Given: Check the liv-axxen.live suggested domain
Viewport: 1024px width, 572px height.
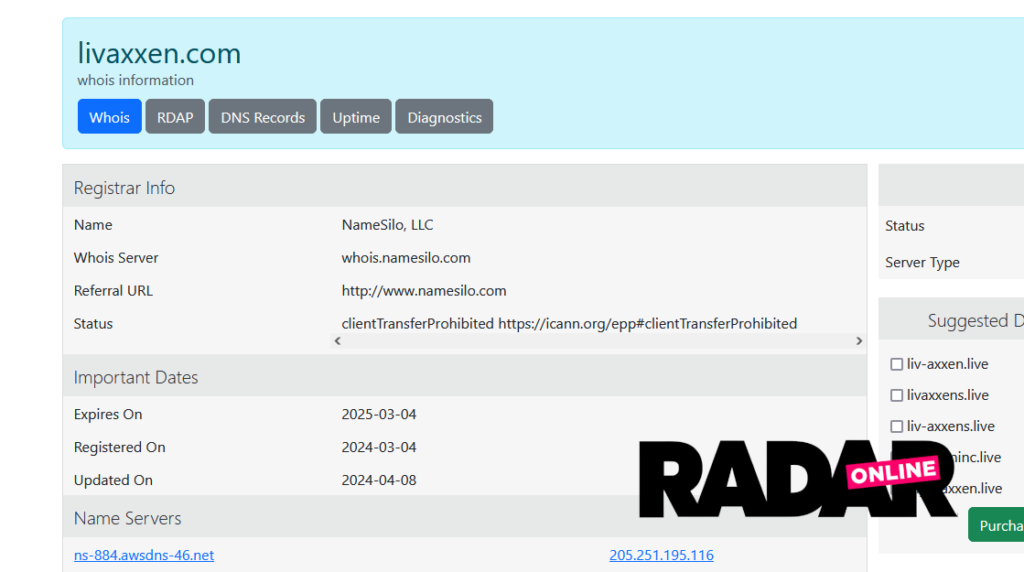Looking at the screenshot, I should [897, 365].
